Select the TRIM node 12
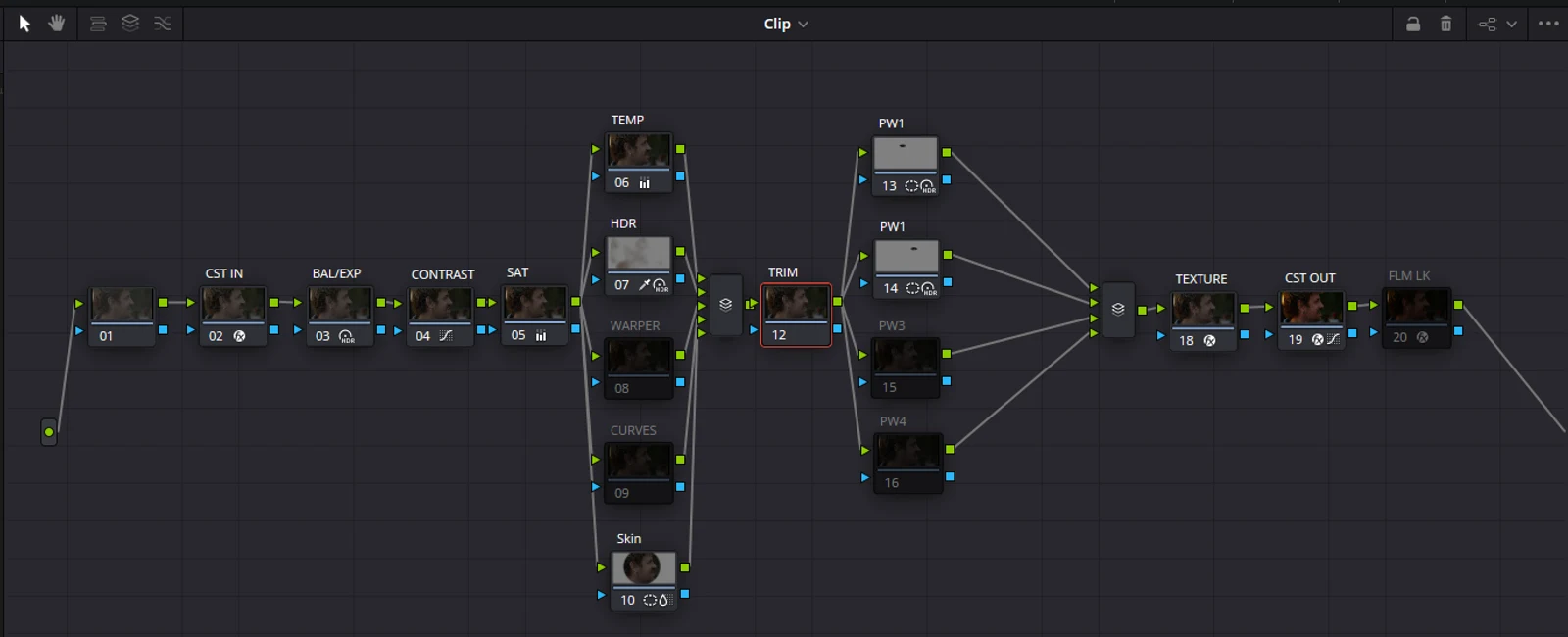Image resolution: width=1568 pixels, height=637 pixels. (797, 316)
